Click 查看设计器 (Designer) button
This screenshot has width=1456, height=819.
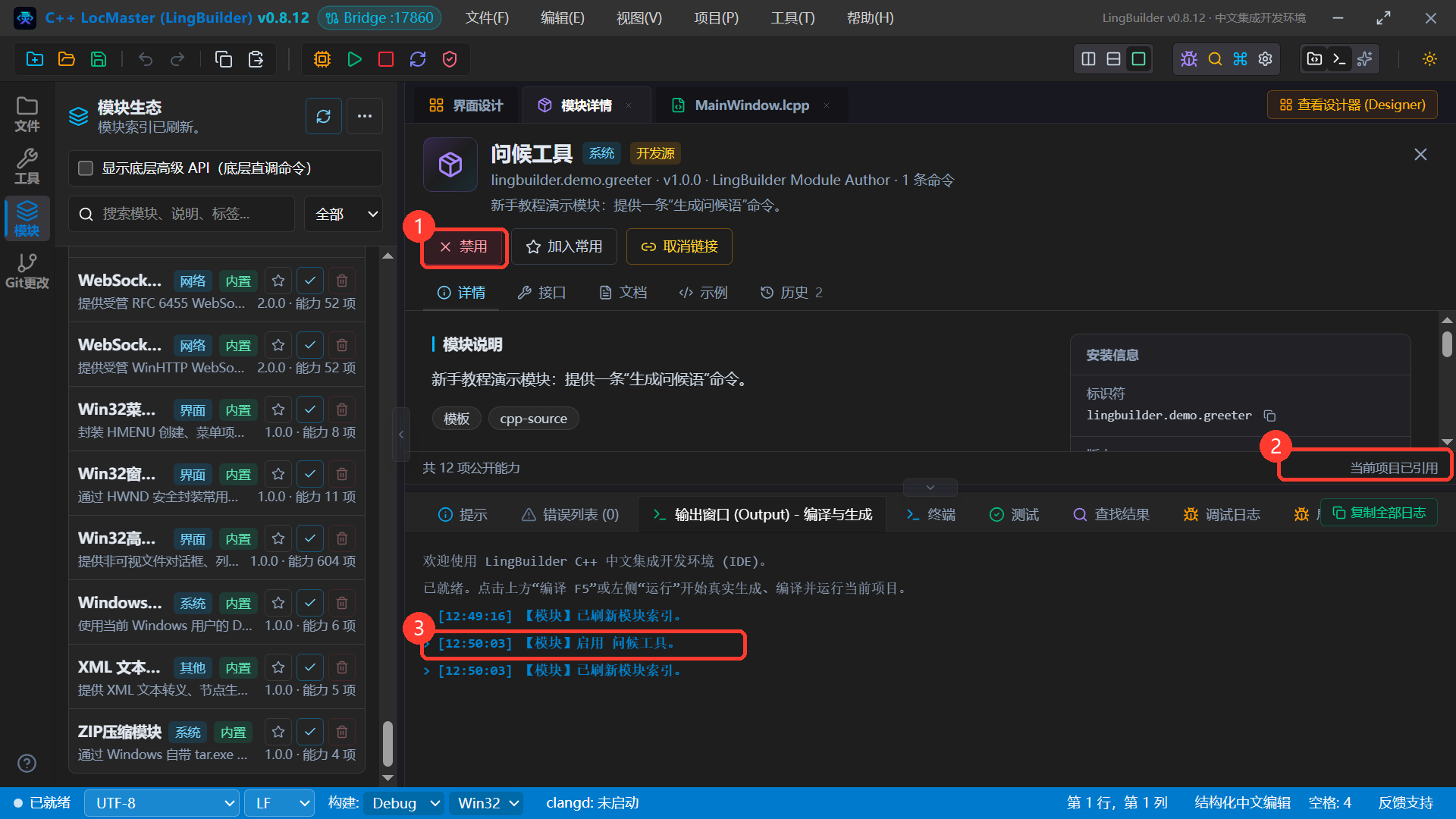1352,105
